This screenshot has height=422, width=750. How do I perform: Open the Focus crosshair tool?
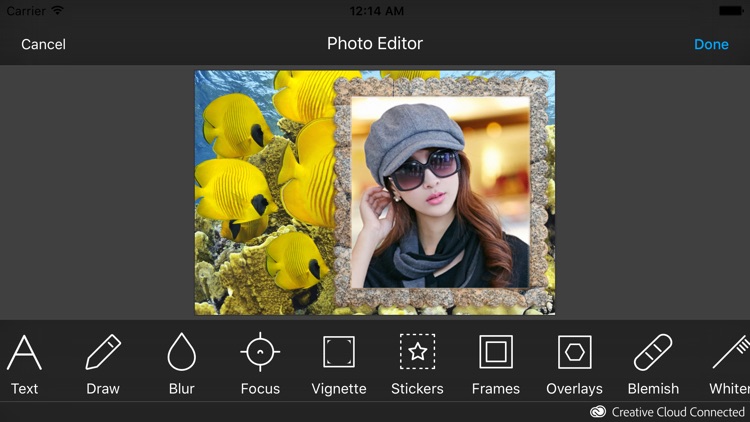tap(260, 352)
